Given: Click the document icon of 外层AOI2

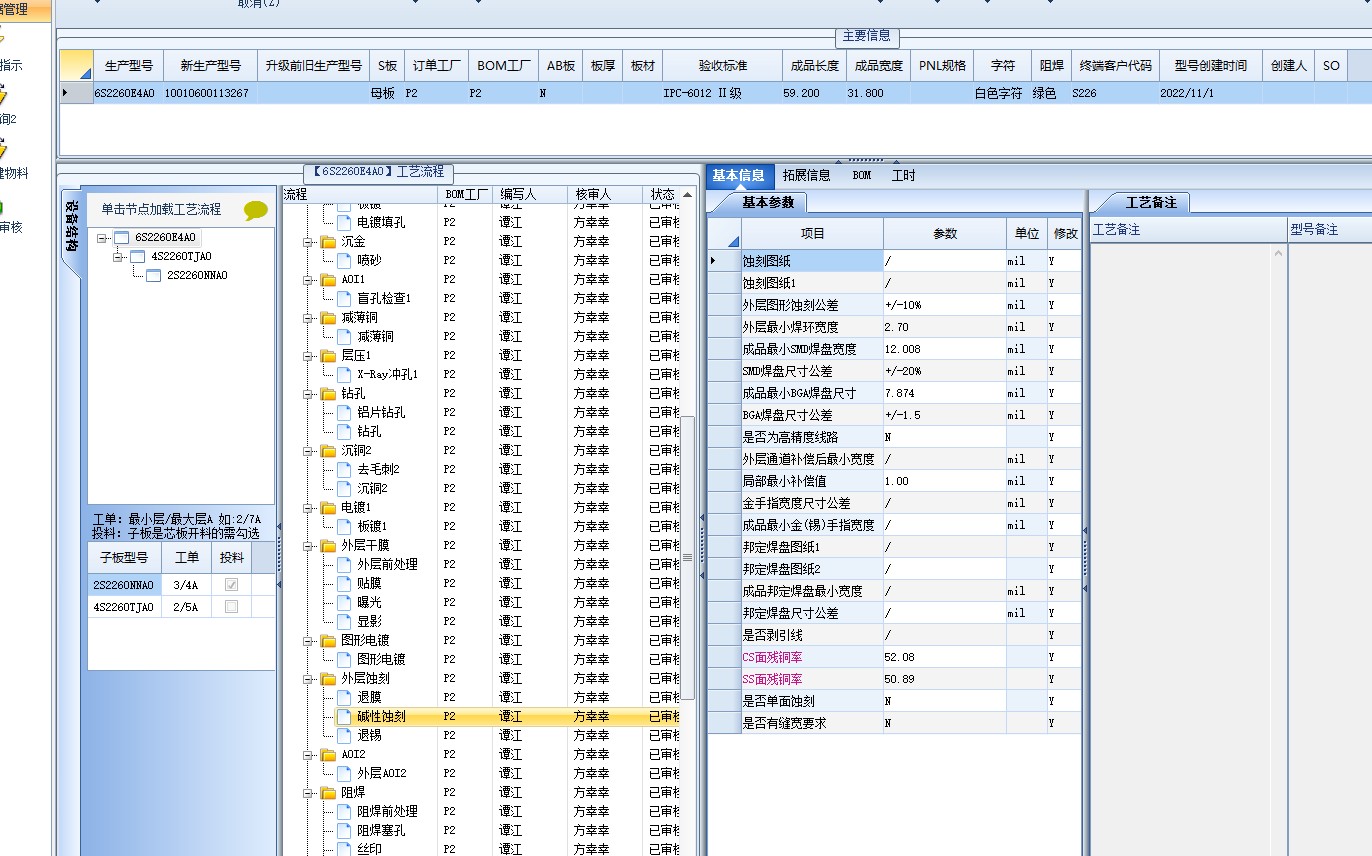Looking at the screenshot, I should click(344, 774).
